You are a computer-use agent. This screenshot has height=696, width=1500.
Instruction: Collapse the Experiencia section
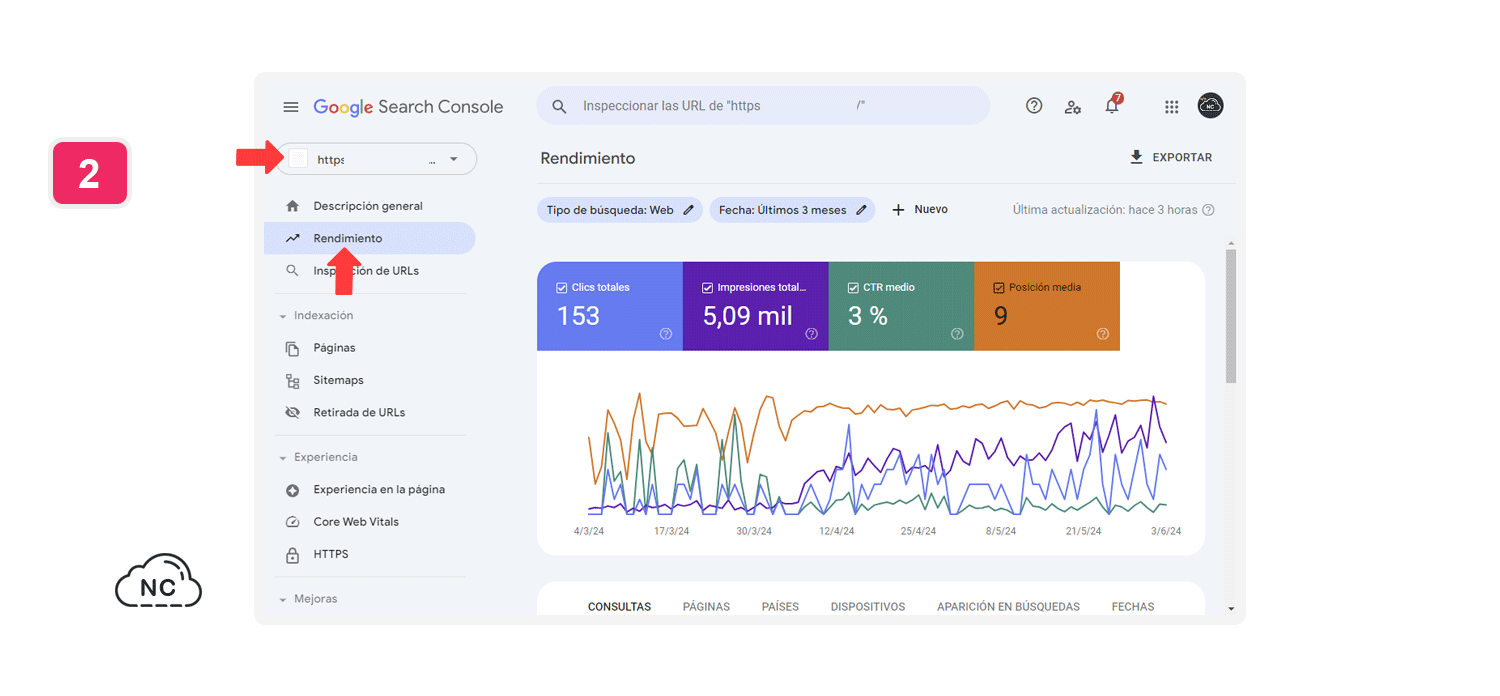tap(283, 458)
